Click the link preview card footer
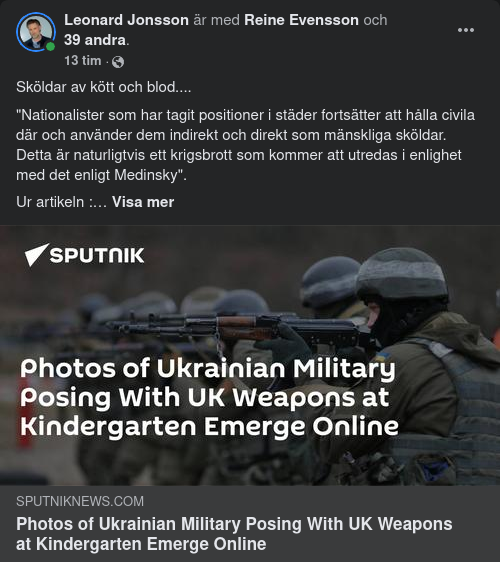 250,523
